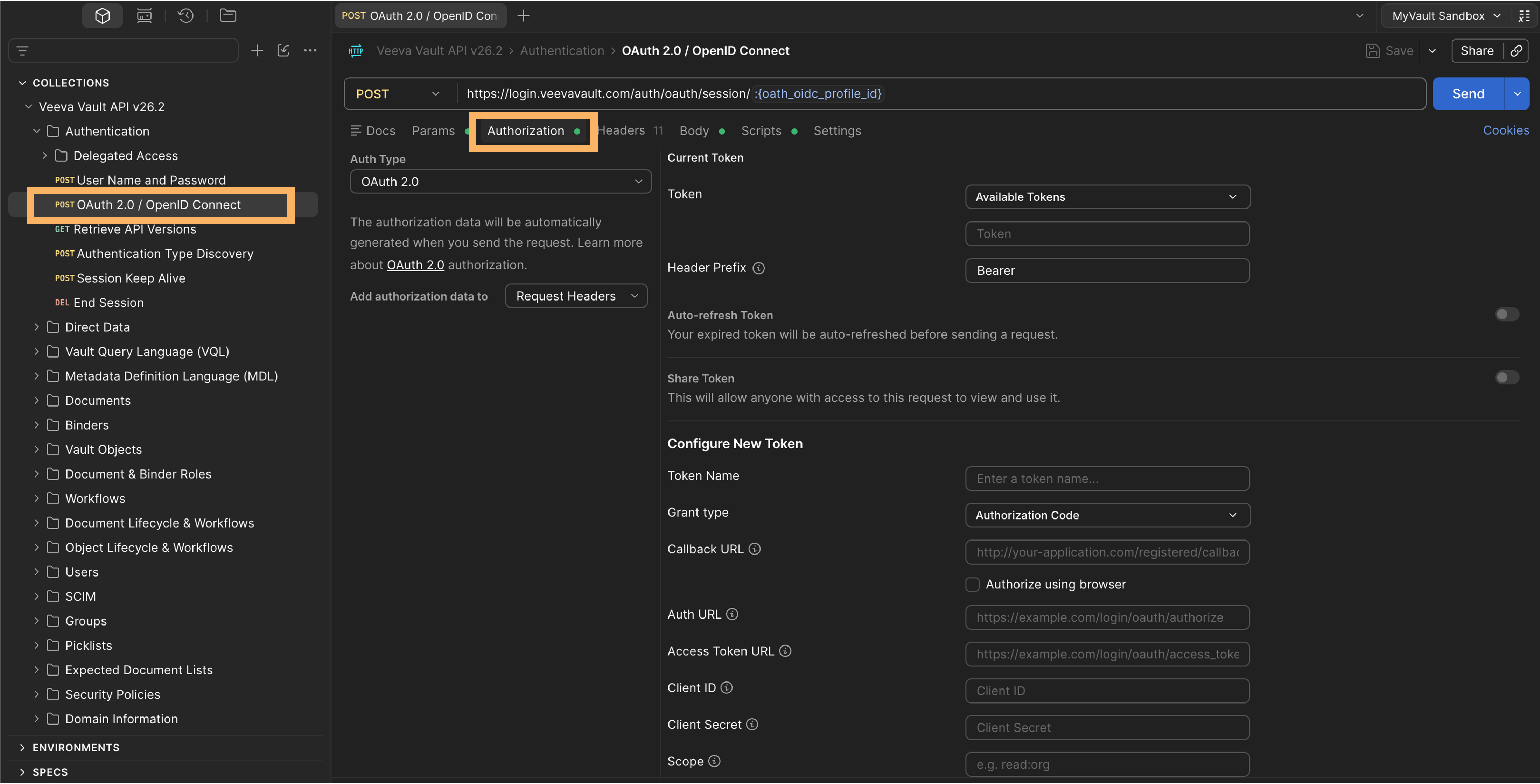Click the Send button
The width and height of the screenshot is (1540, 784).
1468,94
